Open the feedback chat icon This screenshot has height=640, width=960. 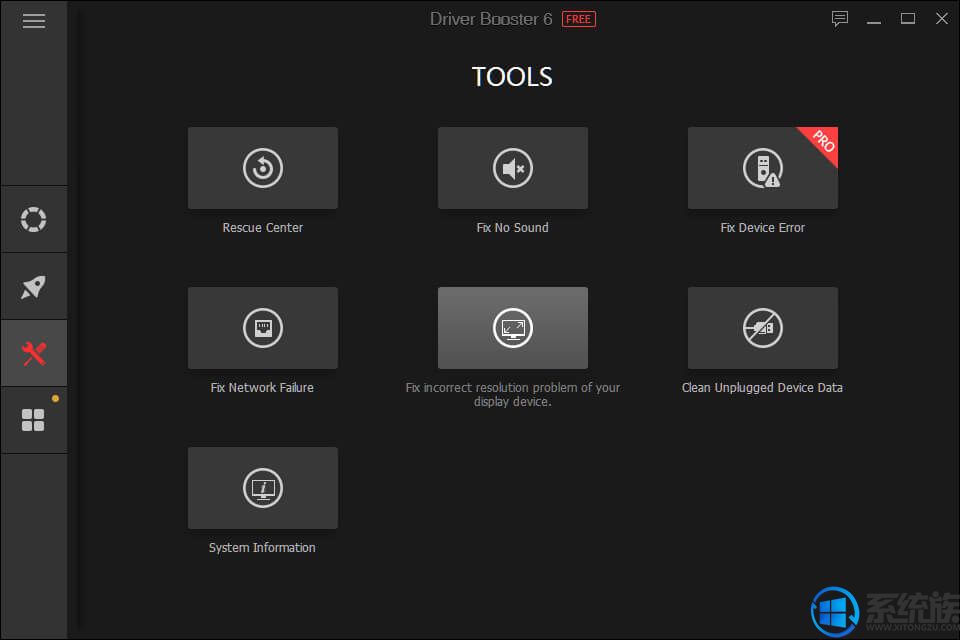[x=840, y=19]
